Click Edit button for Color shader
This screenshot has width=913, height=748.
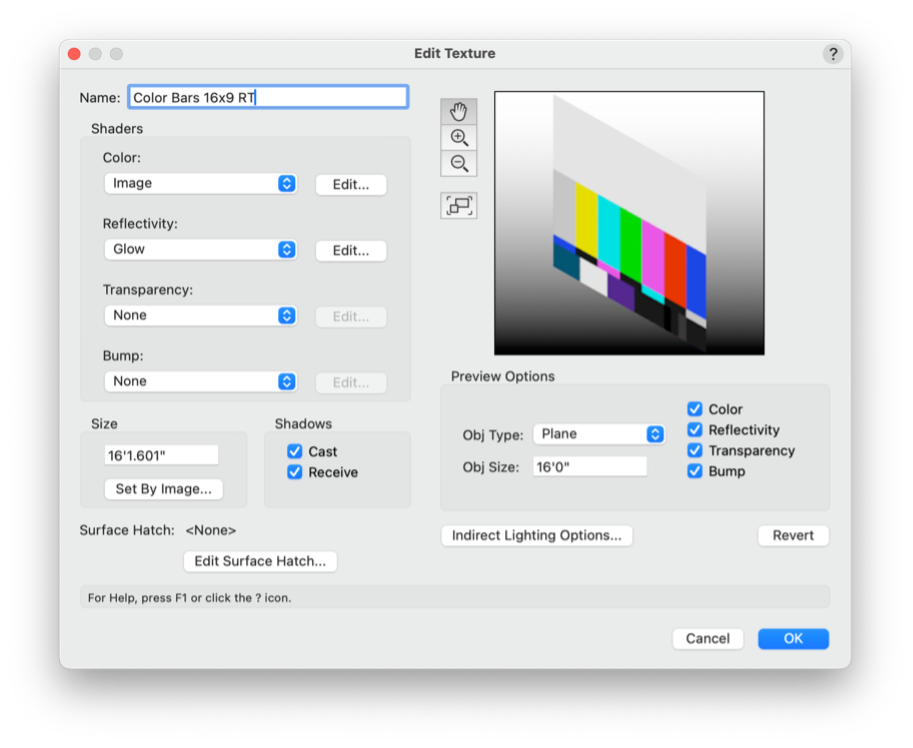pyautogui.click(x=351, y=185)
